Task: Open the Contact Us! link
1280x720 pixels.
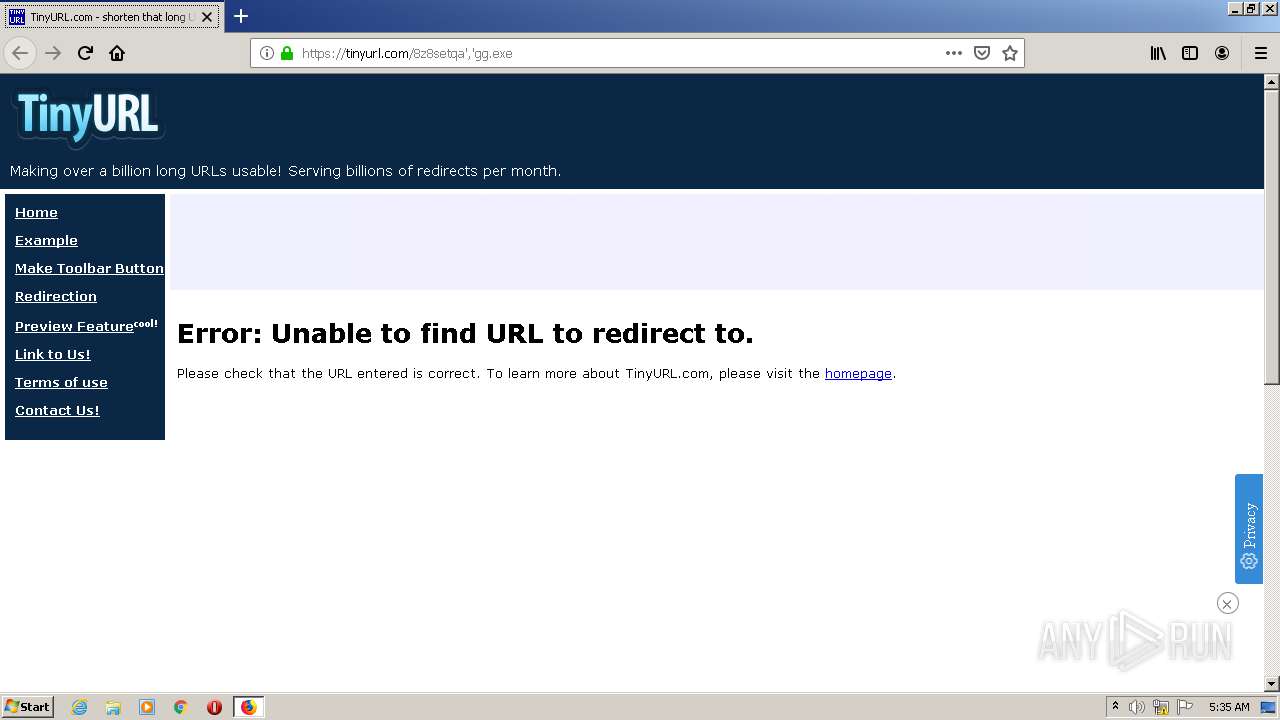Action: coord(57,410)
